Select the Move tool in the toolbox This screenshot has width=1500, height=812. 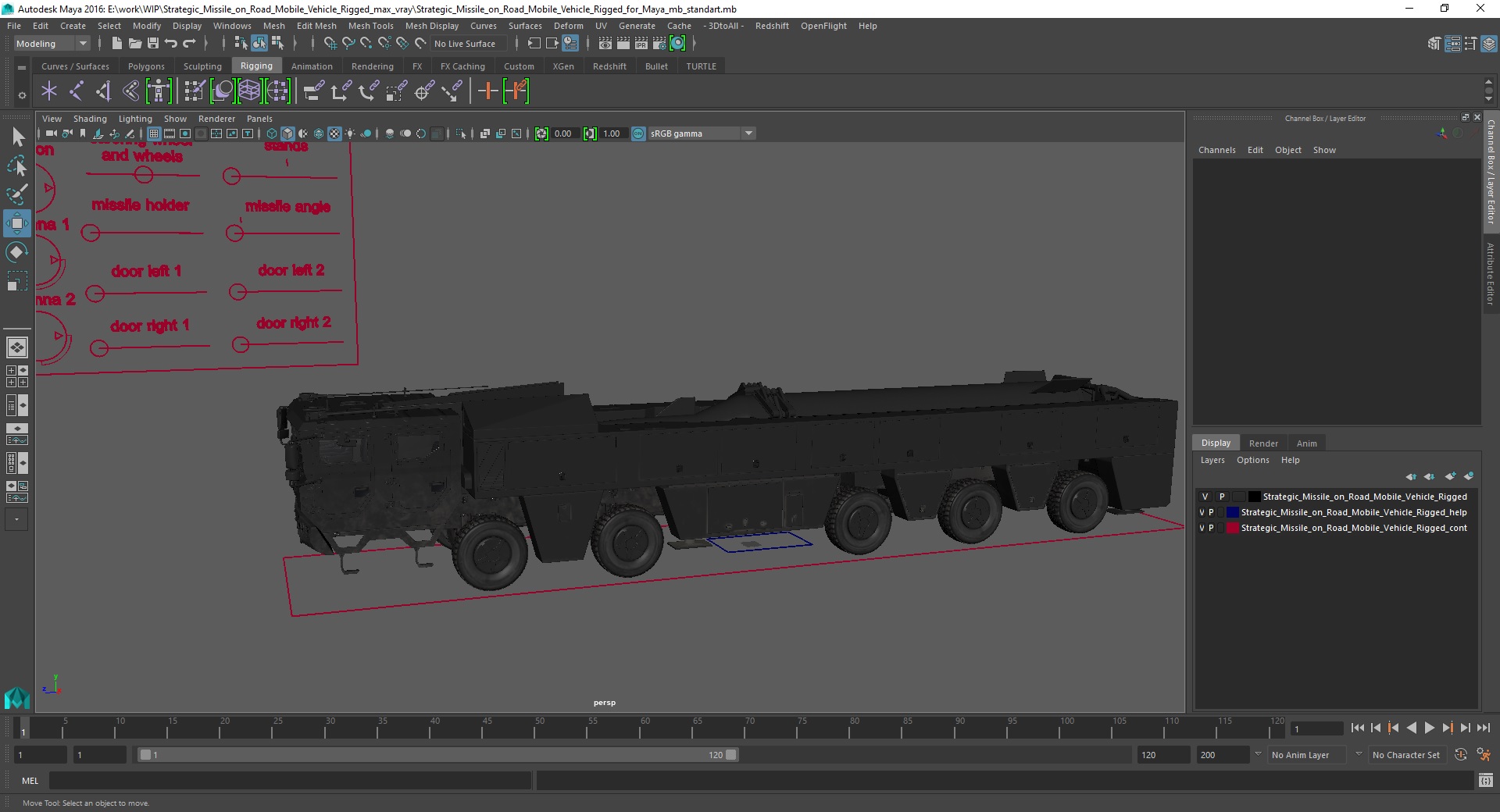coord(16,223)
